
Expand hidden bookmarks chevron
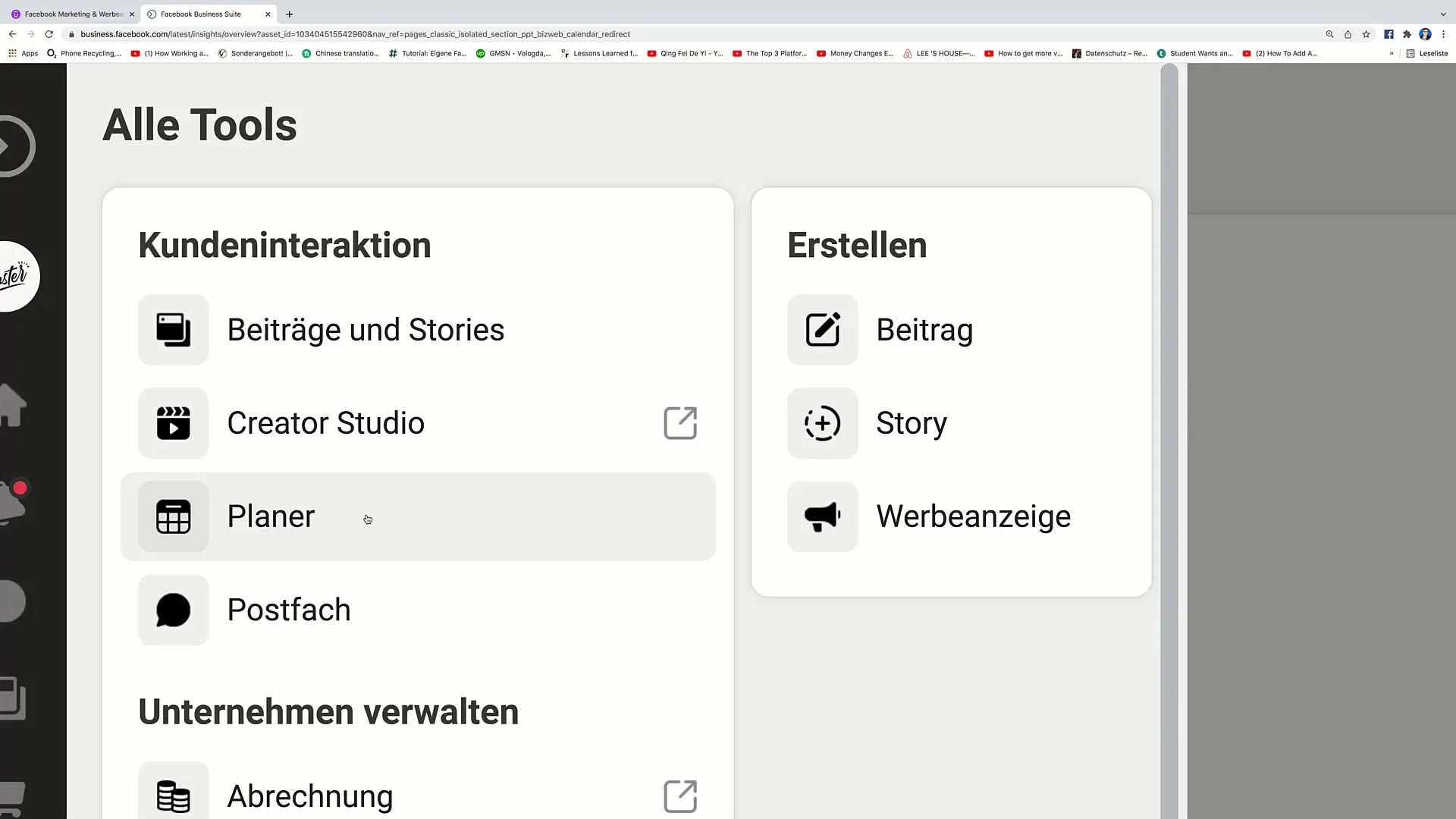(1392, 53)
